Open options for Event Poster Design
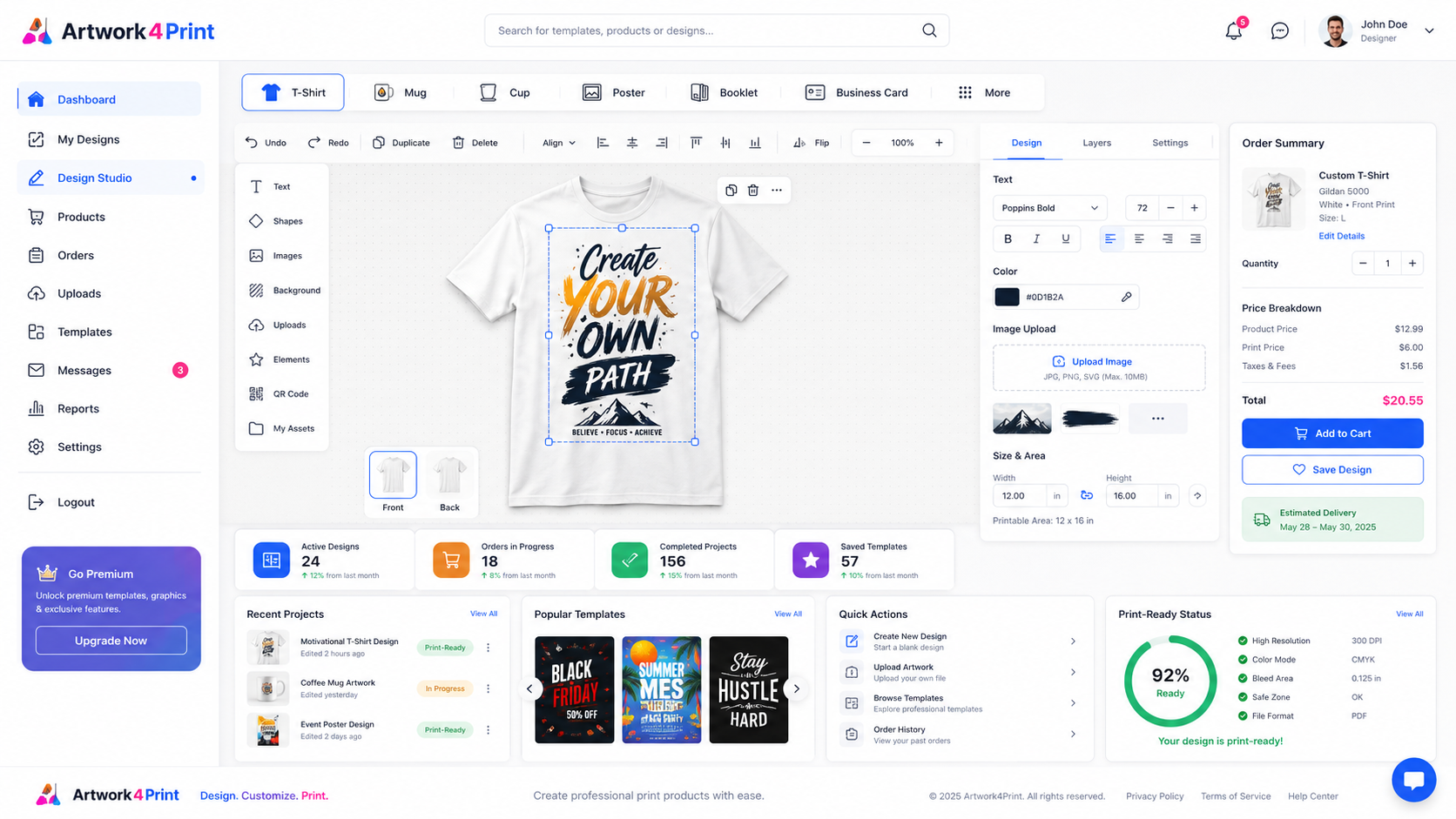 click(x=489, y=730)
